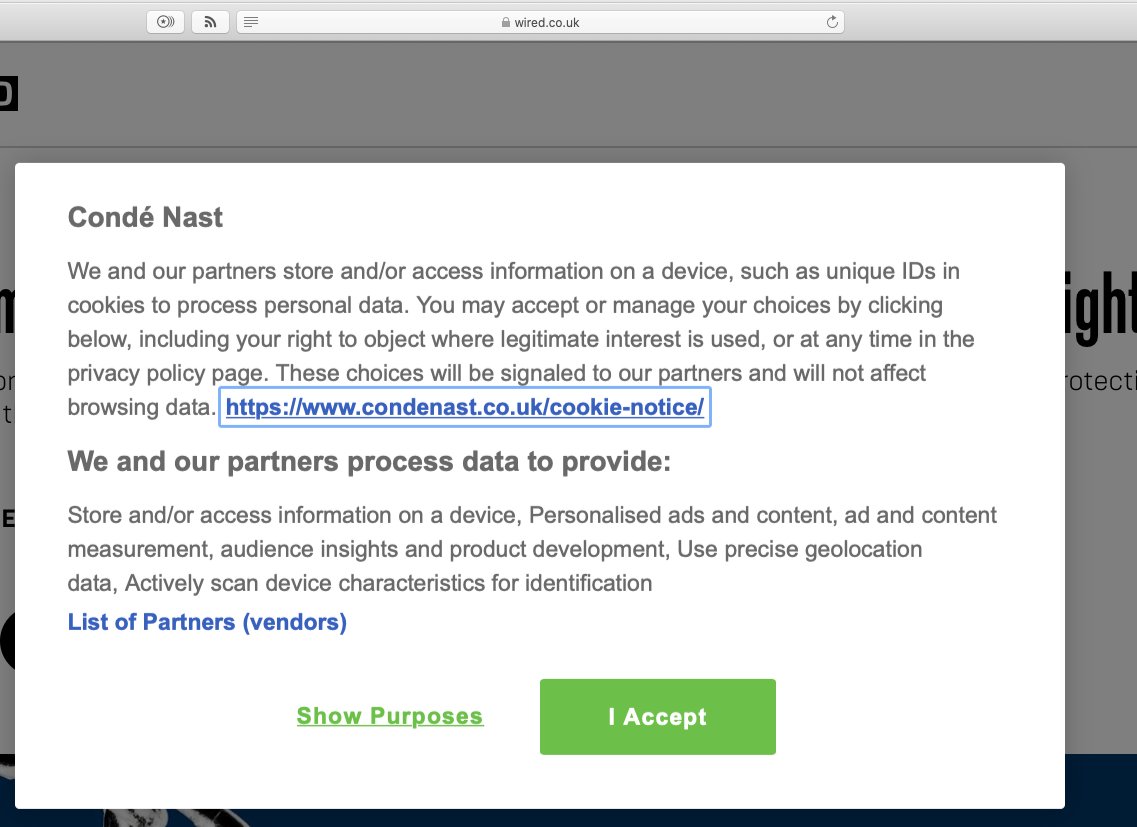View the List of Partners (vendors)
Viewport: 1137px width, 827px height.
point(206,621)
